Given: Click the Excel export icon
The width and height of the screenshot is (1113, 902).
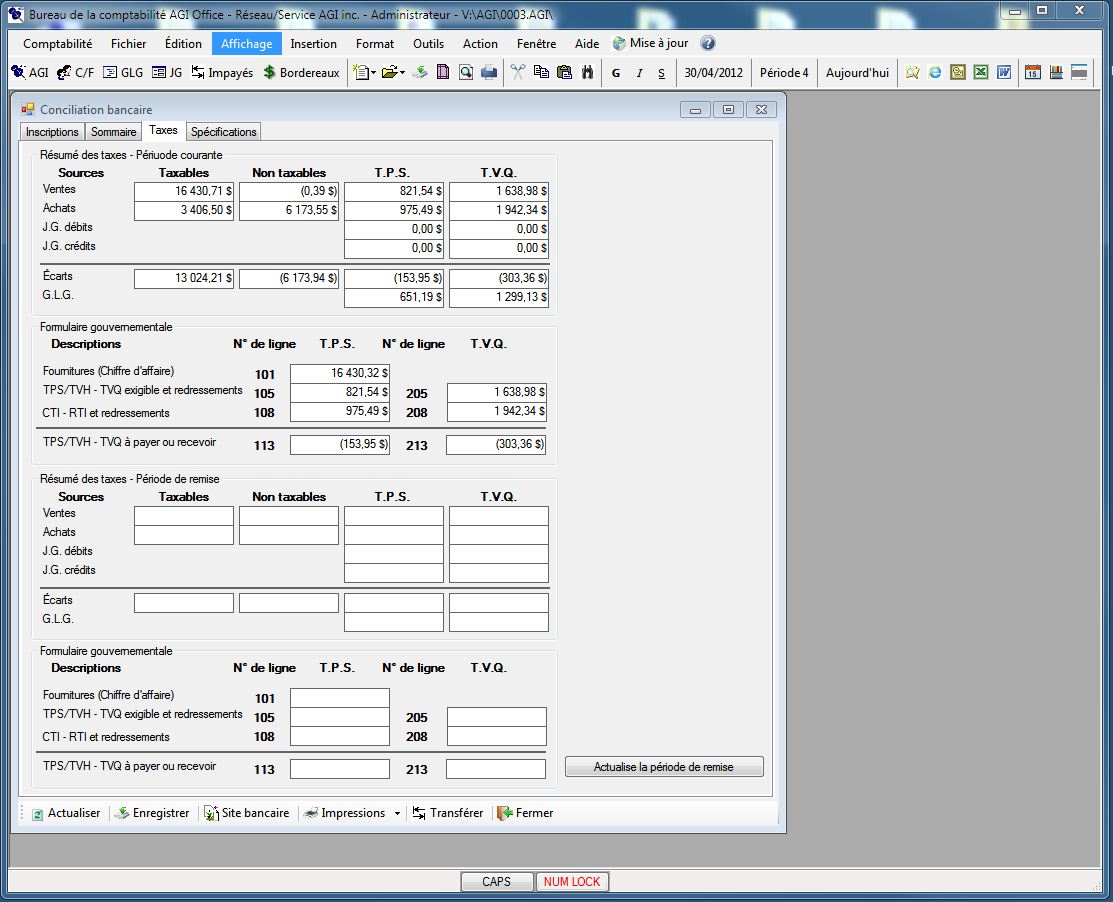Looking at the screenshot, I should pyautogui.click(x=981, y=72).
